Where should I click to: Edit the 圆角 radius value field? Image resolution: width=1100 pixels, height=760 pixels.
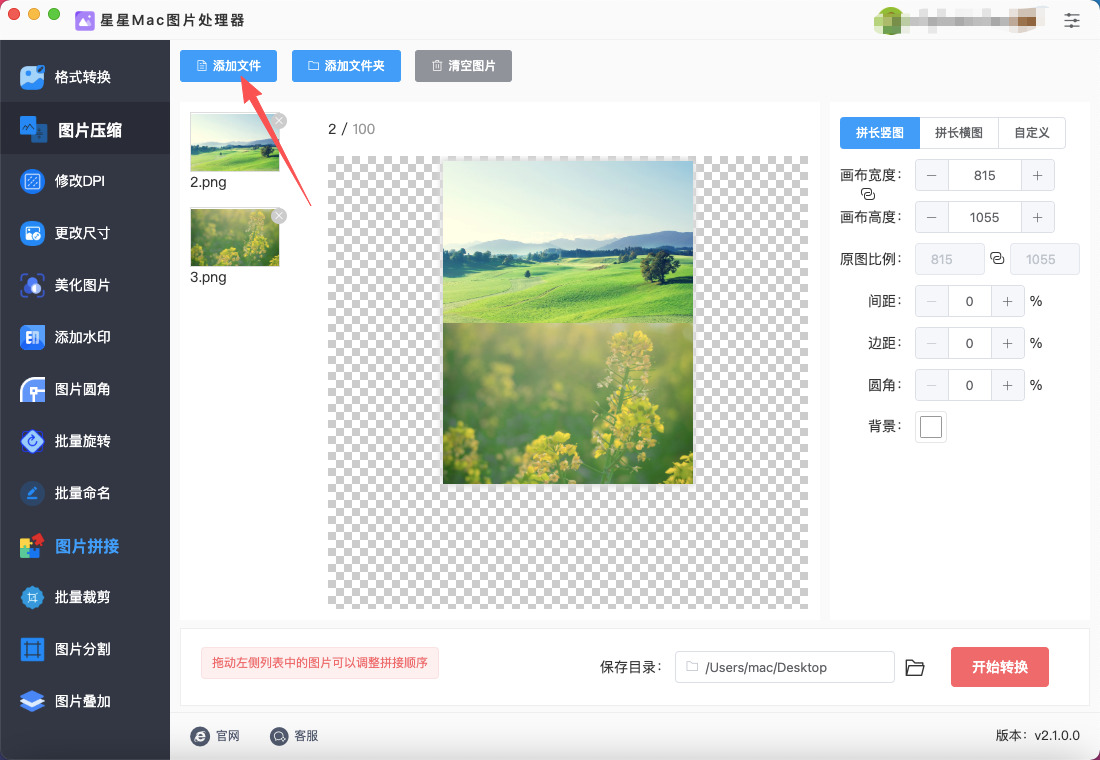click(970, 385)
